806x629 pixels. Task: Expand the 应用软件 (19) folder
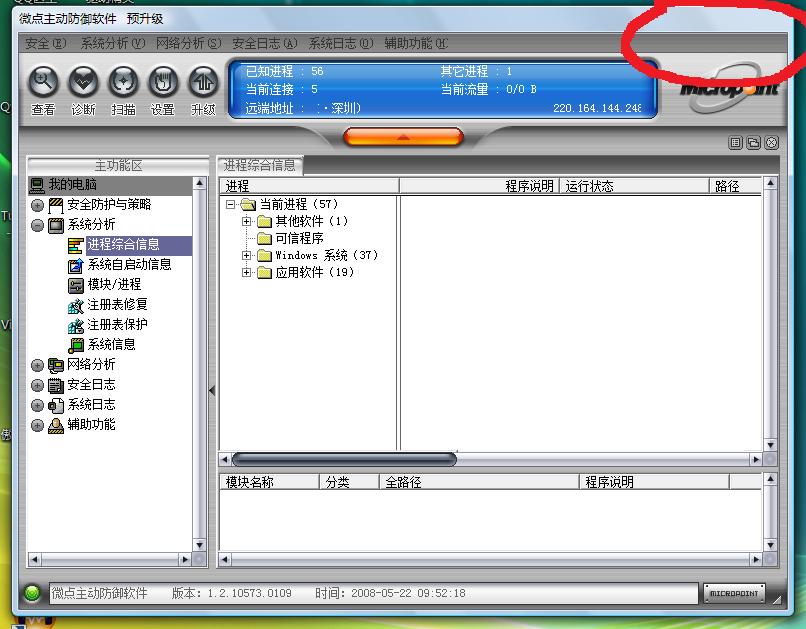pyautogui.click(x=247, y=272)
